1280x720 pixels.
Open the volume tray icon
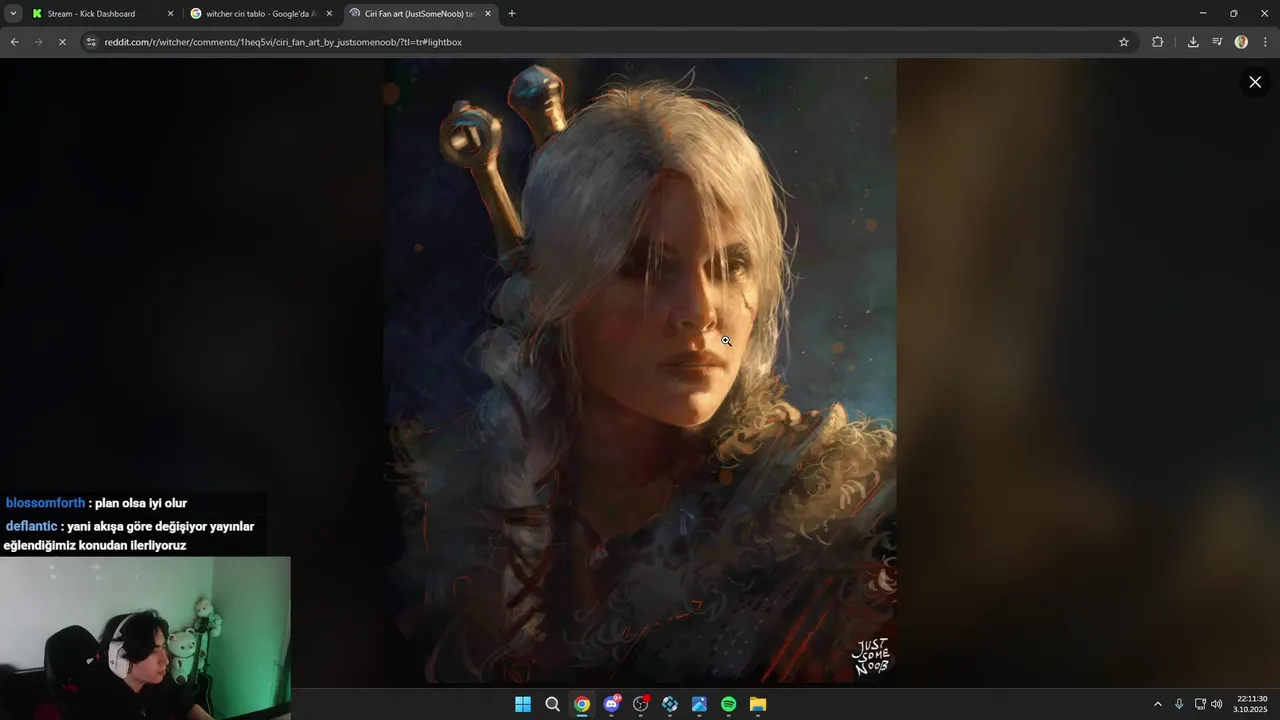(x=1217, y=704)
